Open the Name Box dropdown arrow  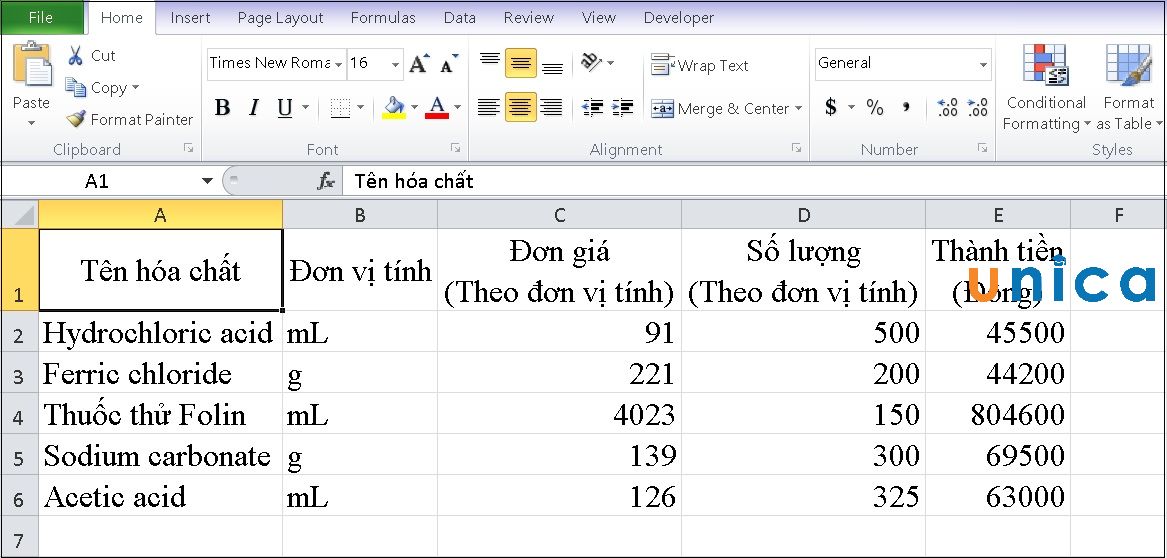(x=207, y=181)
